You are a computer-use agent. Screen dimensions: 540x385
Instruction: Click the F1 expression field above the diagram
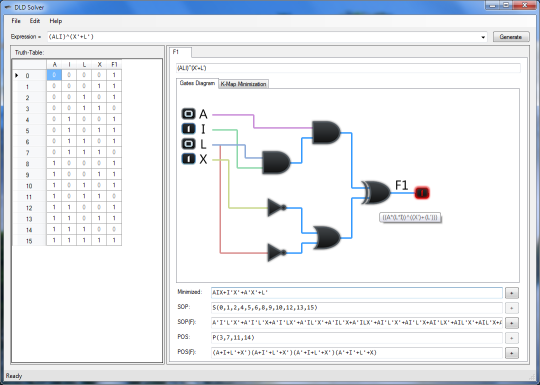(348, 68)
